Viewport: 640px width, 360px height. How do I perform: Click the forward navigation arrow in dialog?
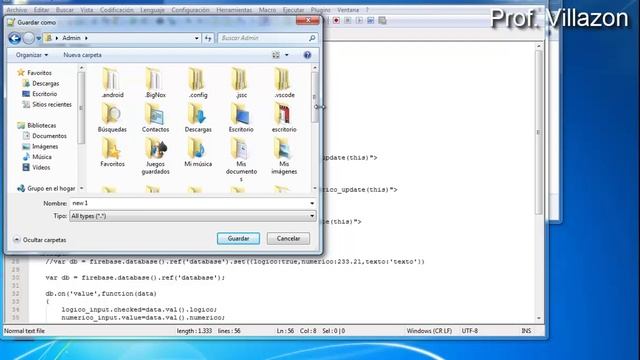(x=29, y=38)
